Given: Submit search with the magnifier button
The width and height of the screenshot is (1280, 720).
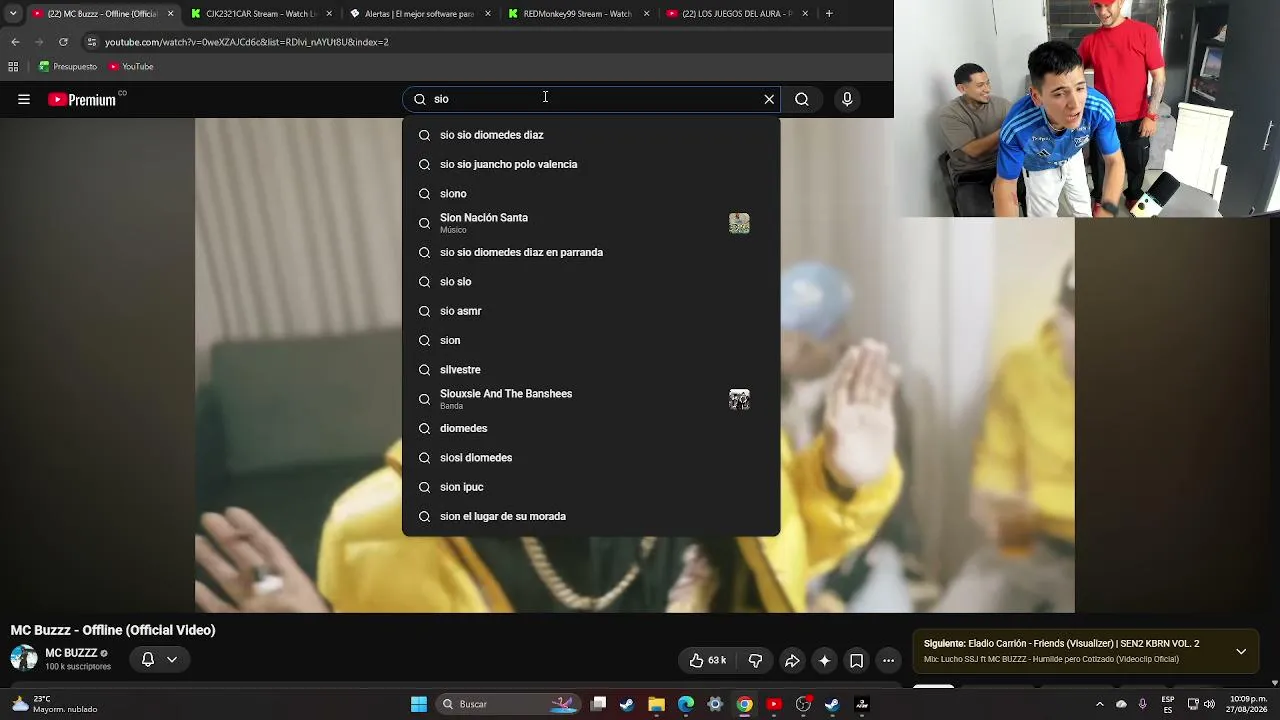Looking at the screenshot, I should [802, 99].
